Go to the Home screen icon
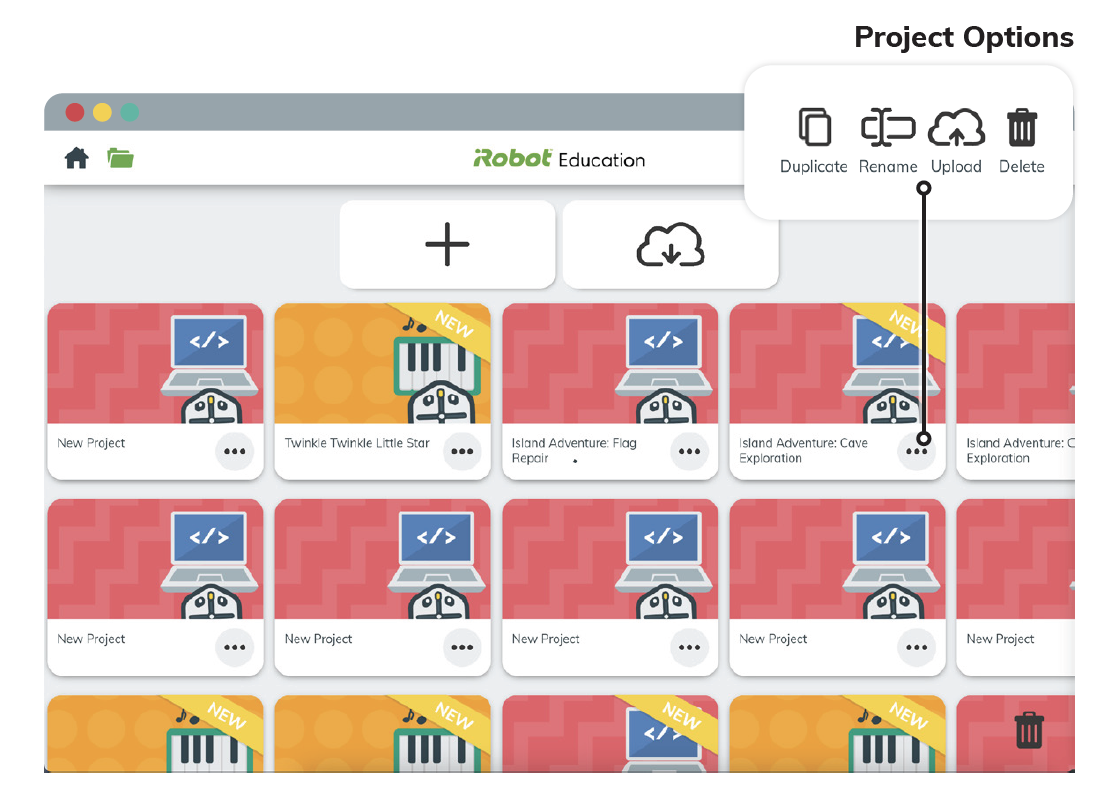1106x812 pixels. 76,158
